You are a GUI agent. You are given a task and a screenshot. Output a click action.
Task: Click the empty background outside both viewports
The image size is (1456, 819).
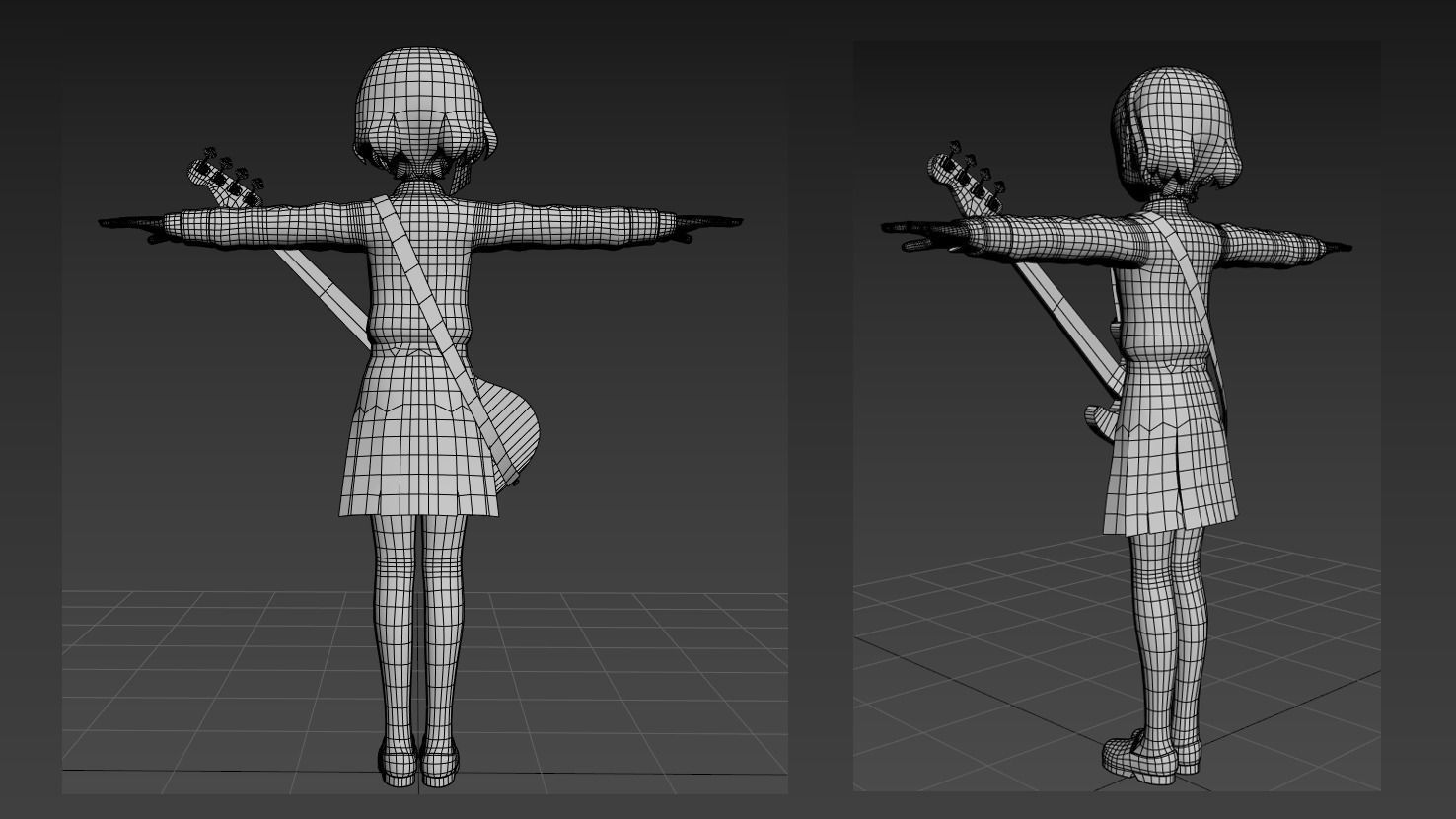pyautogui.click(x=819, y=409)
